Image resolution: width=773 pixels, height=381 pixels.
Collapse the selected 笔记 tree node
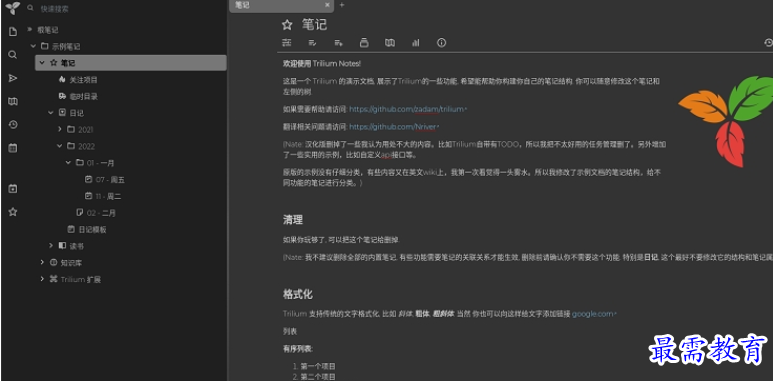click(x=42, y=63)
